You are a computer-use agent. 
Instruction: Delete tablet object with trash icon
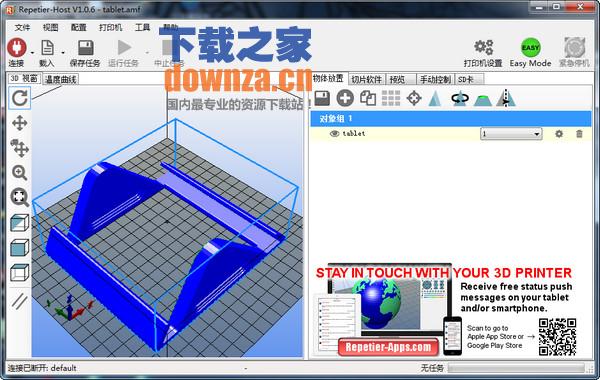[x=579, y=134]
